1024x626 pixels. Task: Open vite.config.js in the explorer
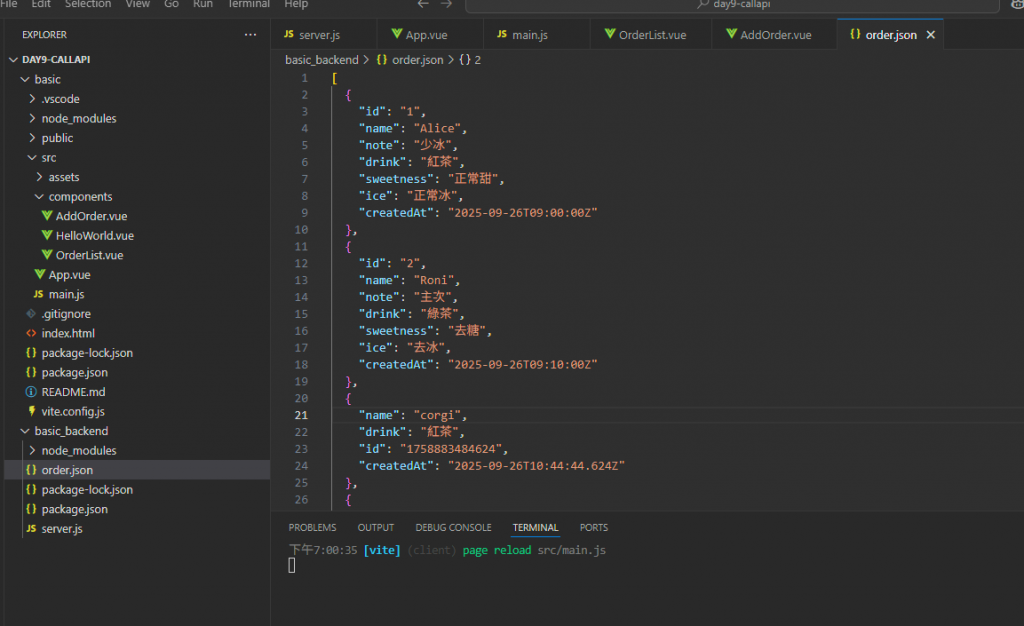coord(72,412)
